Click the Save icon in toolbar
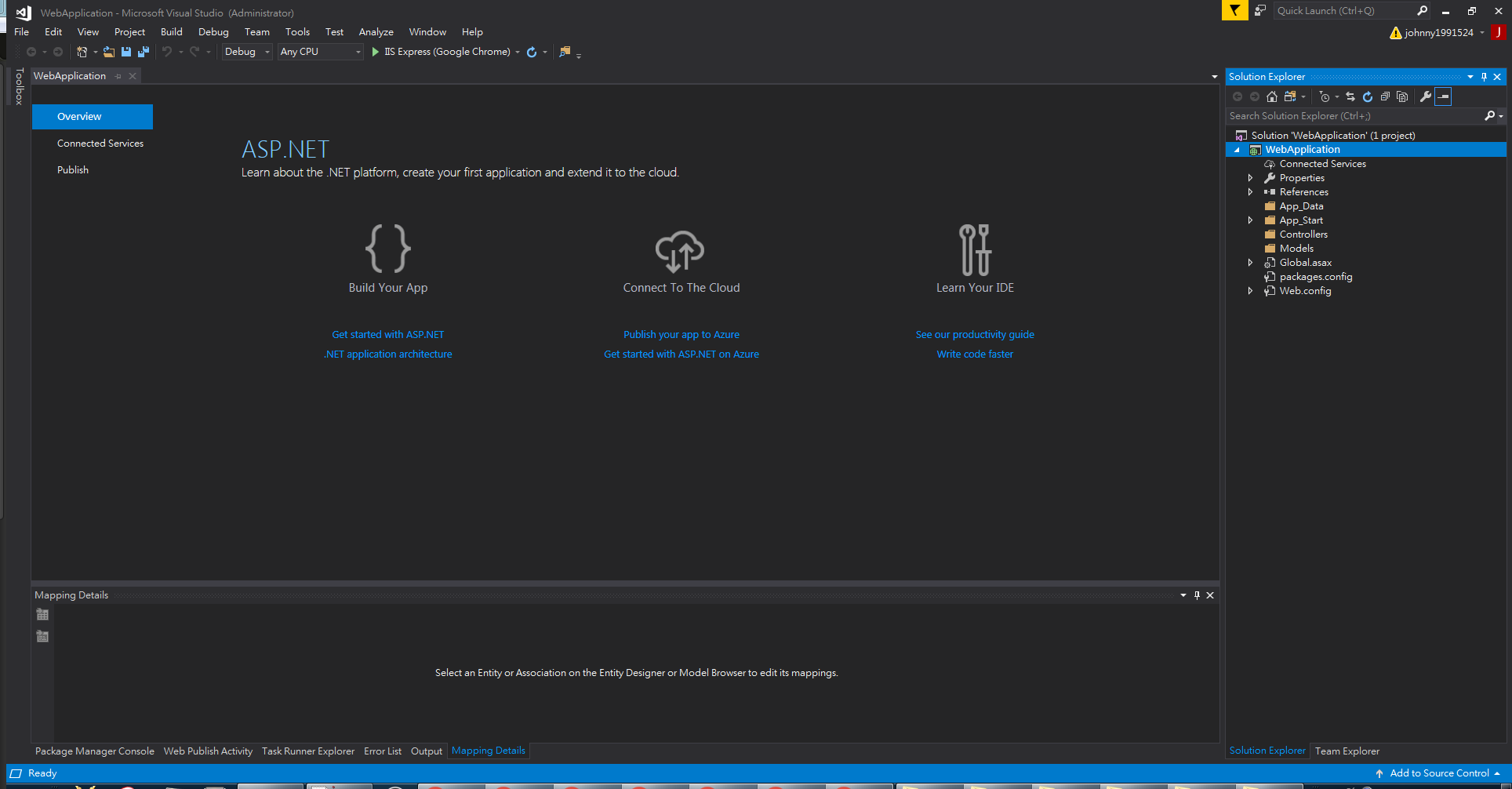This screenshot has width=1512, height=789. [x=126, y=52]
